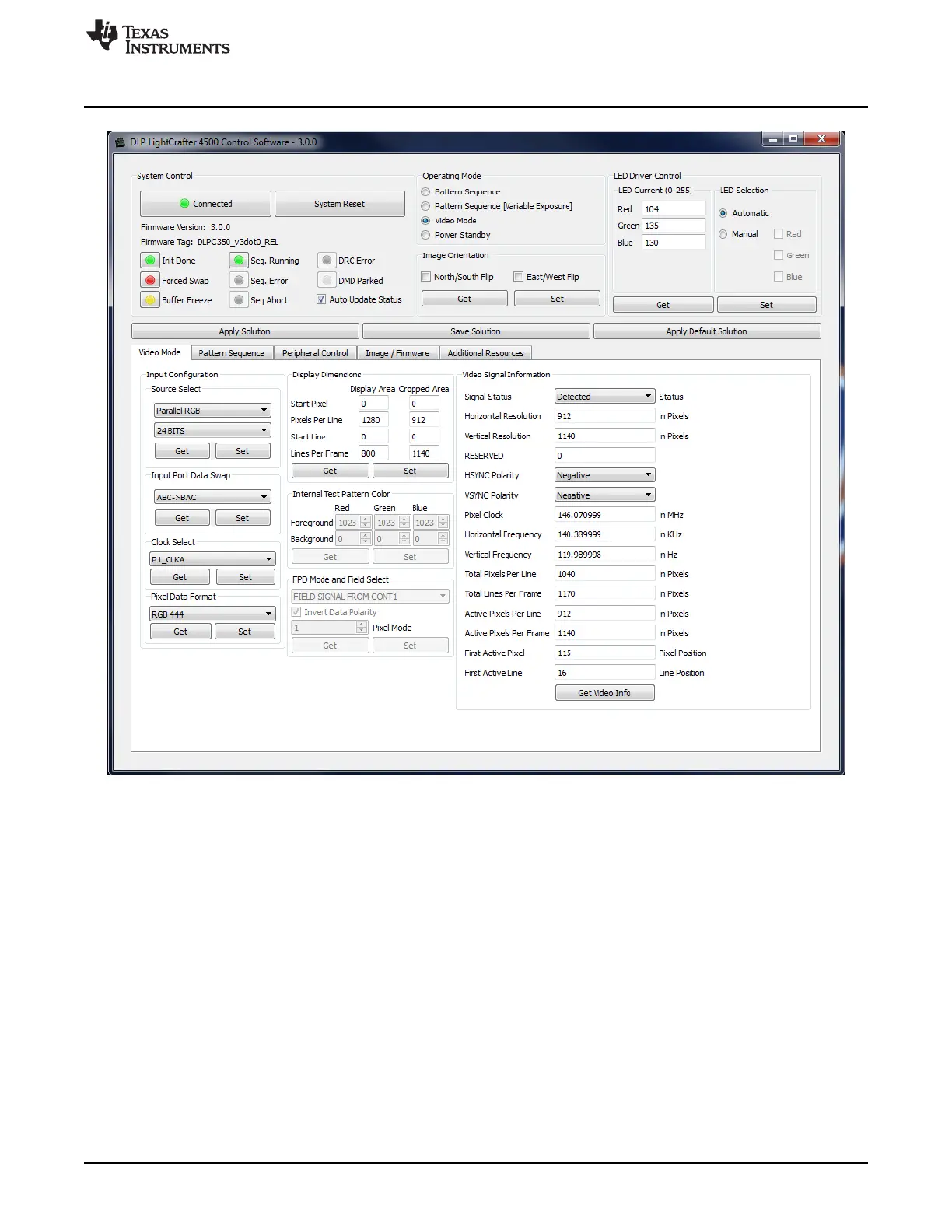Image resolution: width=952 pixels, height=1232 pixels.
Task: Click Set under Image Orientation
Action: 557,299
